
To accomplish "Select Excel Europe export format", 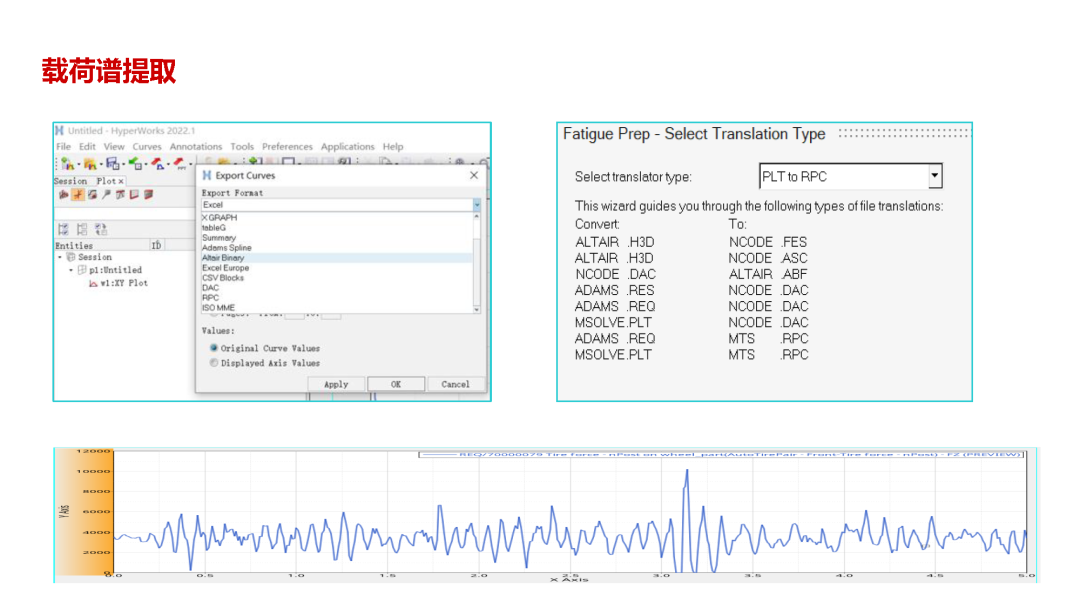I will tap(337, 268).
